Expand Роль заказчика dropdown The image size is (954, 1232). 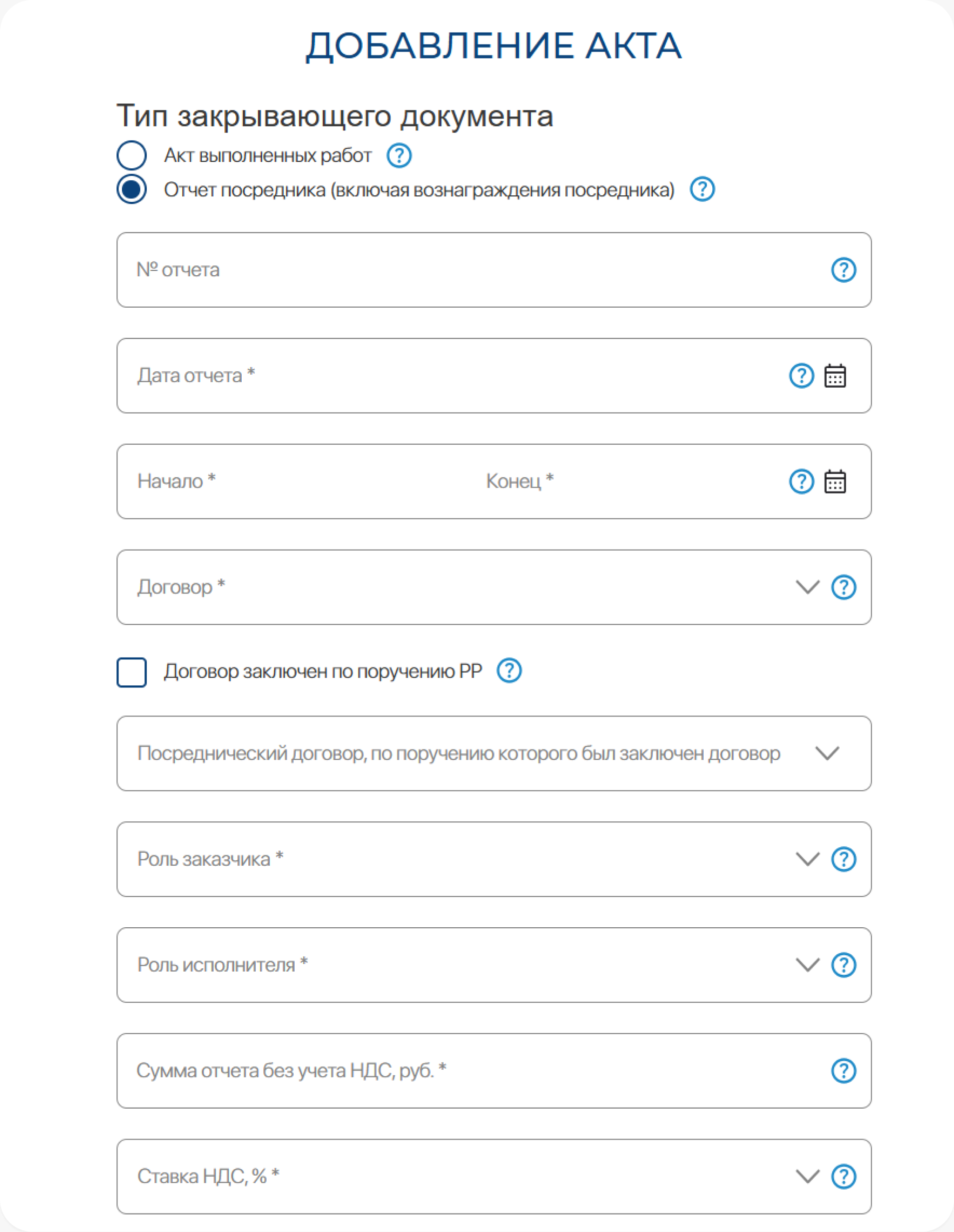[807, 859]
